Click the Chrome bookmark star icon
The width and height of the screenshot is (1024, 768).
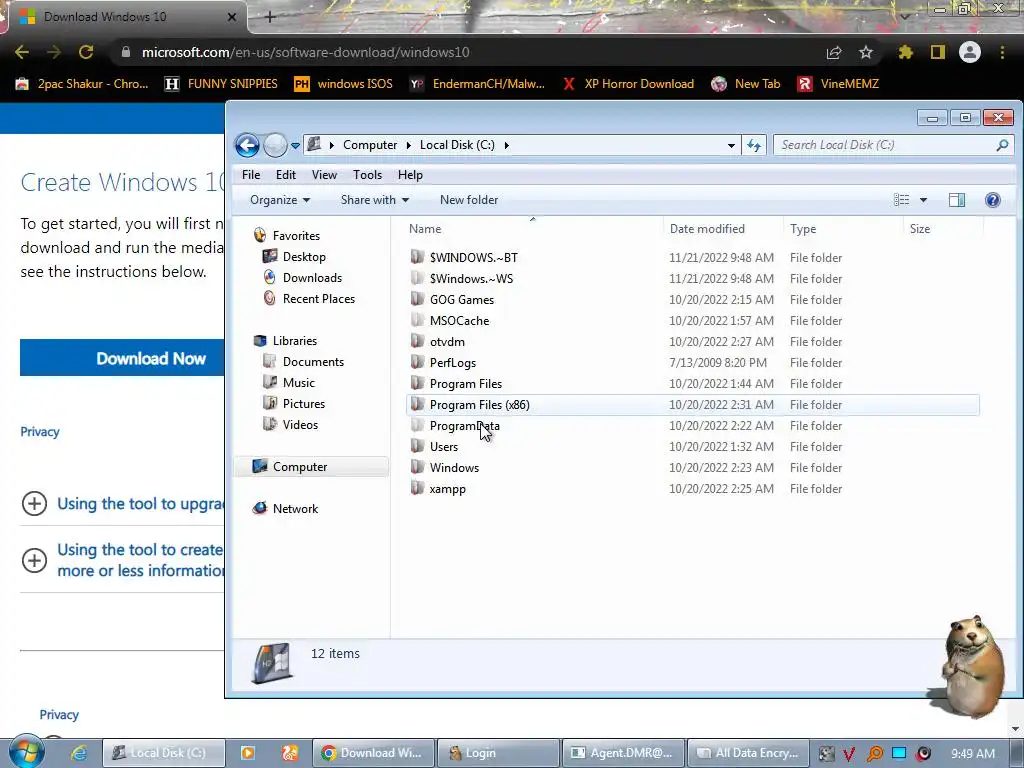coord(865,52)
